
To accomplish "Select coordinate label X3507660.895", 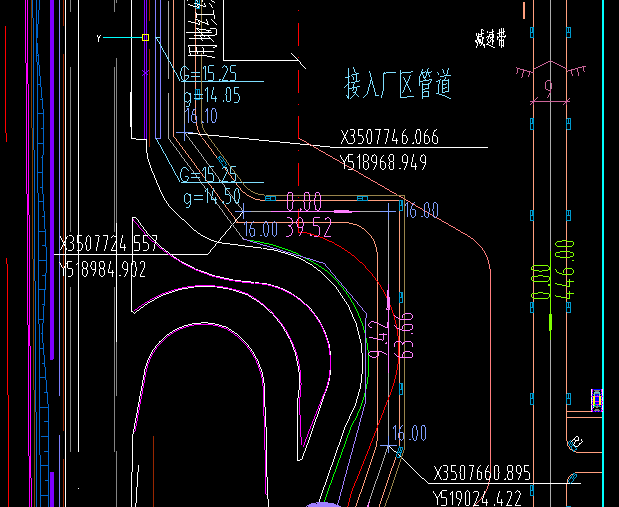I will coord(482,473).
